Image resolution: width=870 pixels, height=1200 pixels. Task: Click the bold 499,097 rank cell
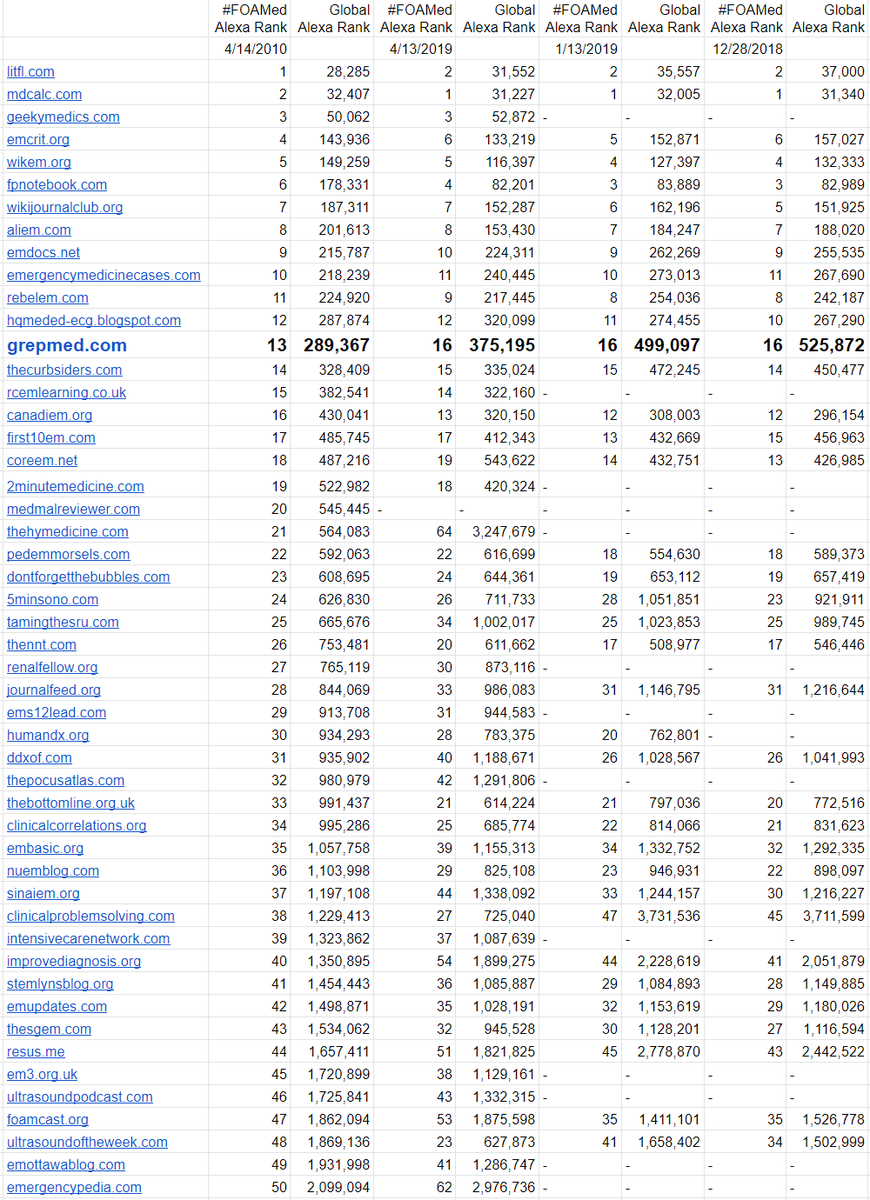[x=664, y=345]
